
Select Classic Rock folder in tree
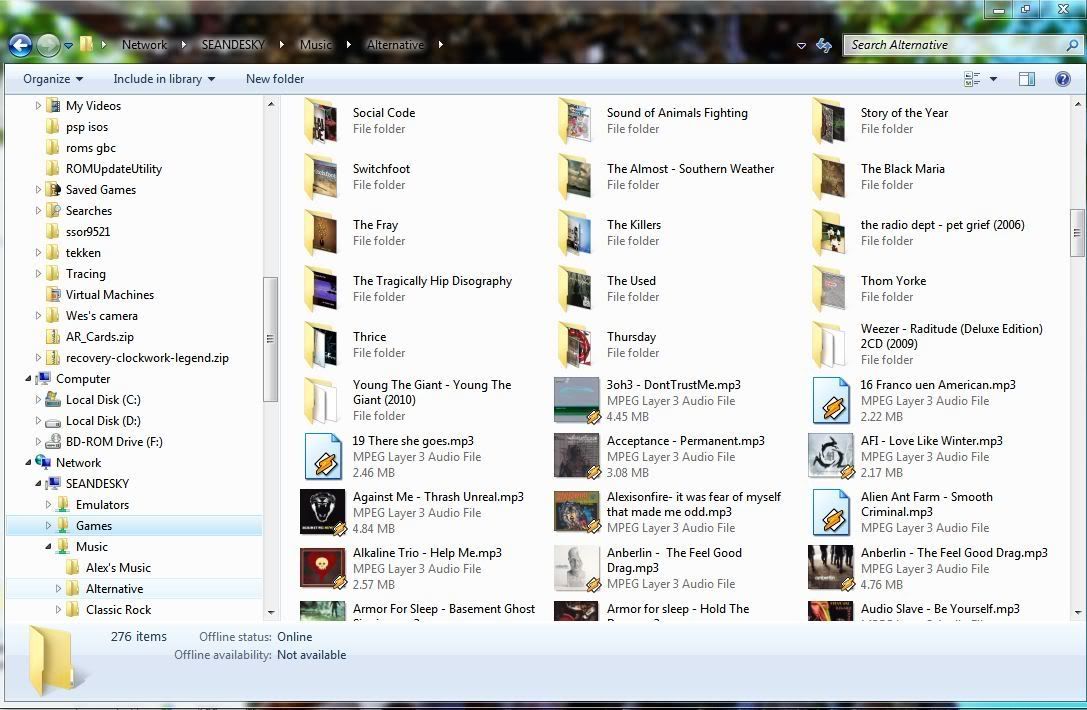tap(119, 609)
